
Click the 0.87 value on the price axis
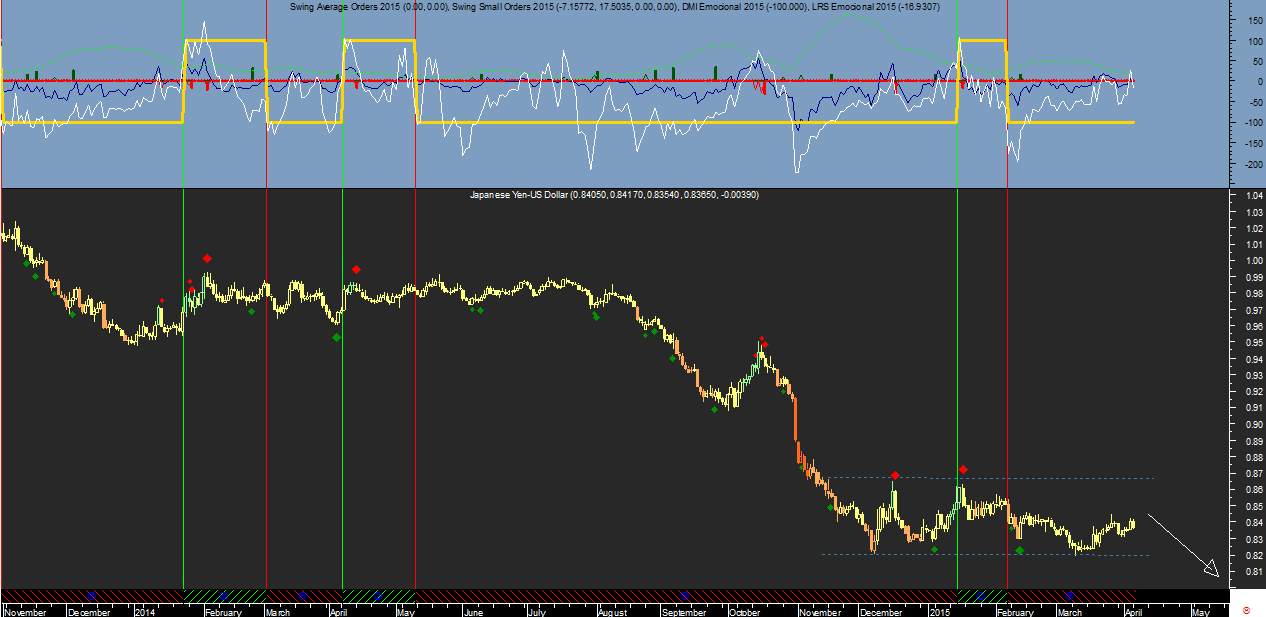tap(1254, 473)
